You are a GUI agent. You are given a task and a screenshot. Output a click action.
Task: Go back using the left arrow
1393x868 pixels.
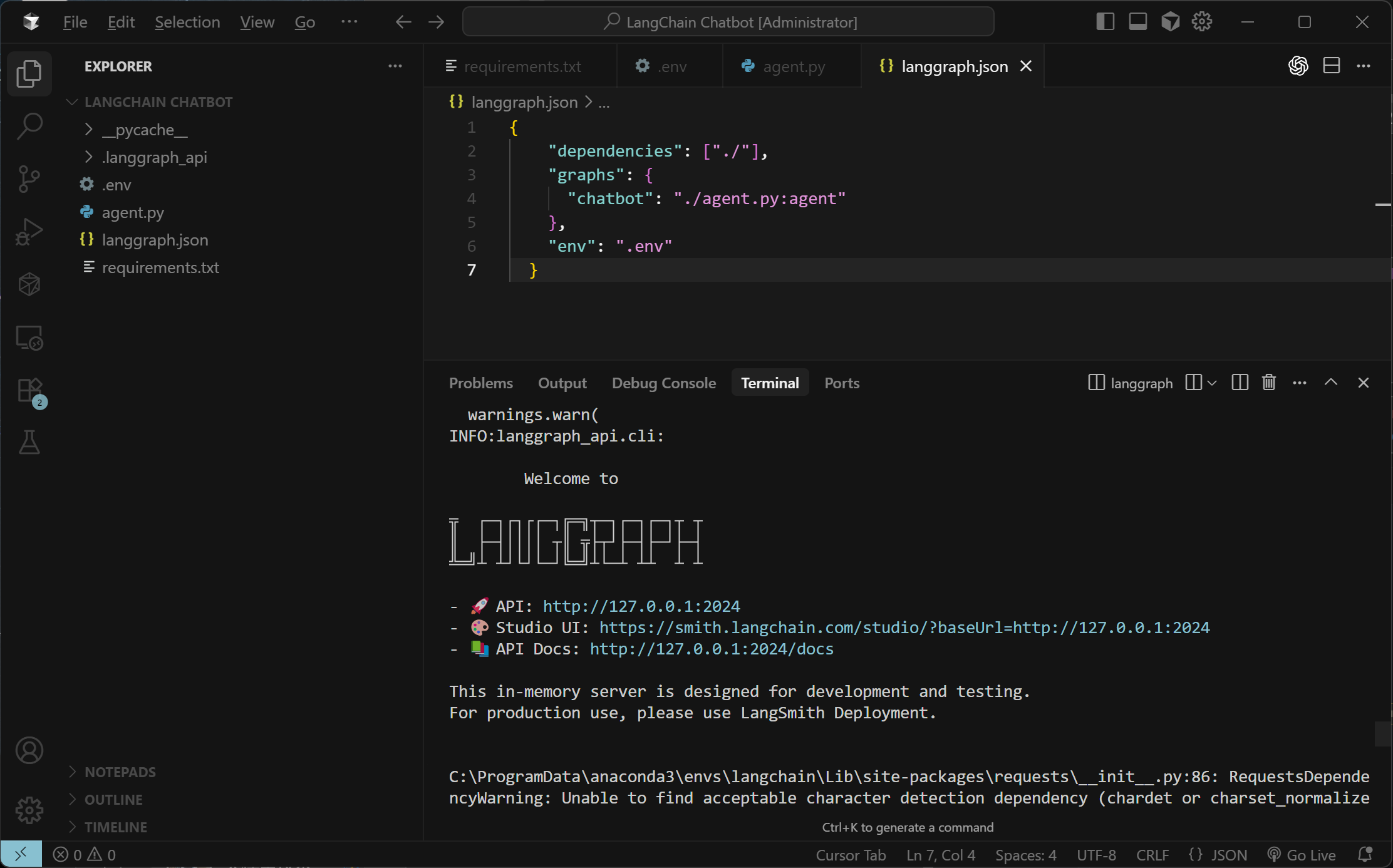click(x=403, y=22)
